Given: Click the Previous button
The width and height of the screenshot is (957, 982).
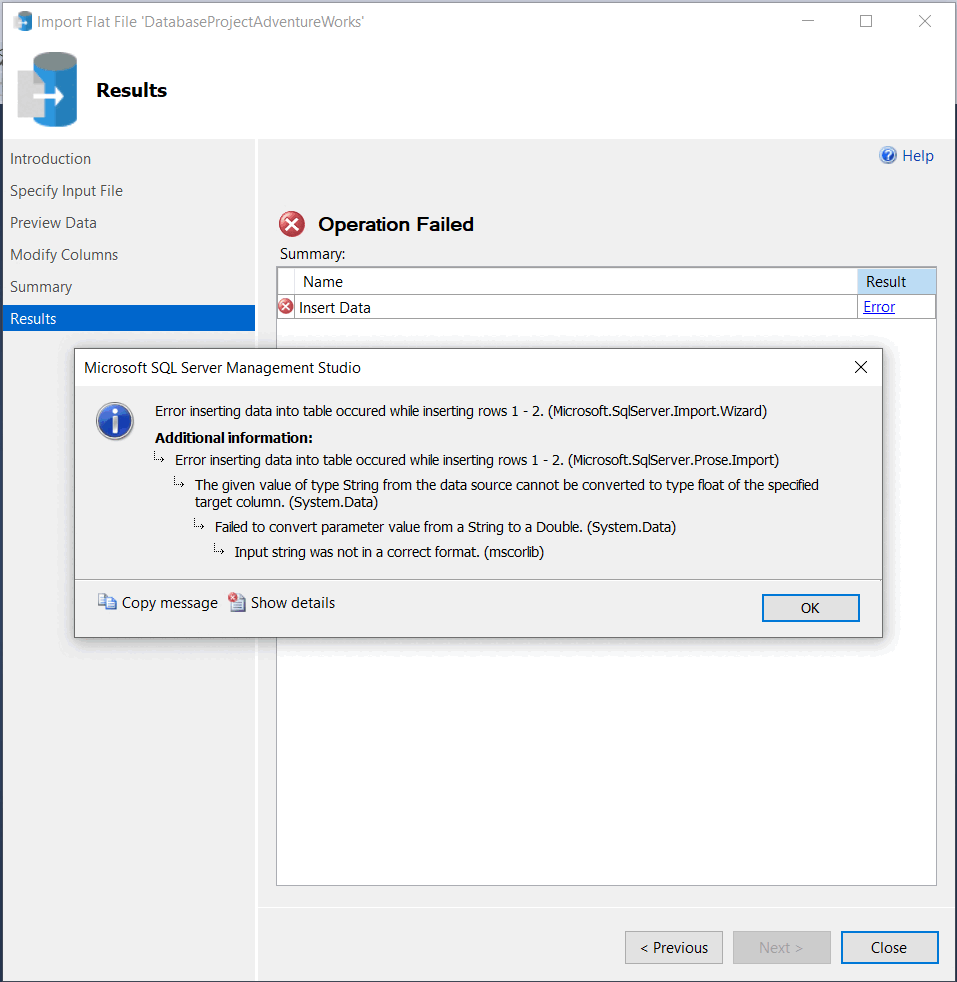Looking at the screenshot, I should click(x=673, y=947).
